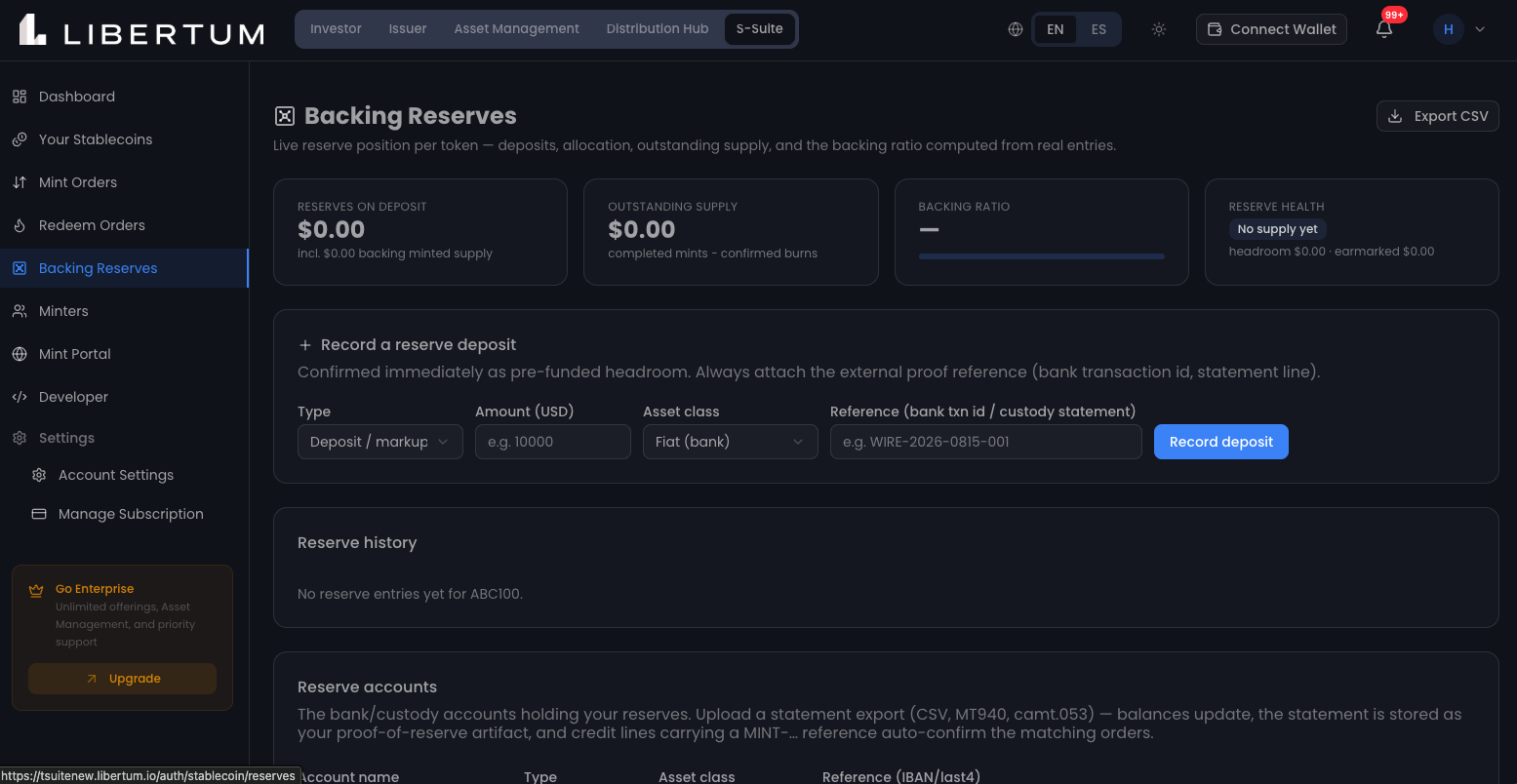
Task: Open the language globe icon
Action: pyautogui.click(x=1016, y=29)
